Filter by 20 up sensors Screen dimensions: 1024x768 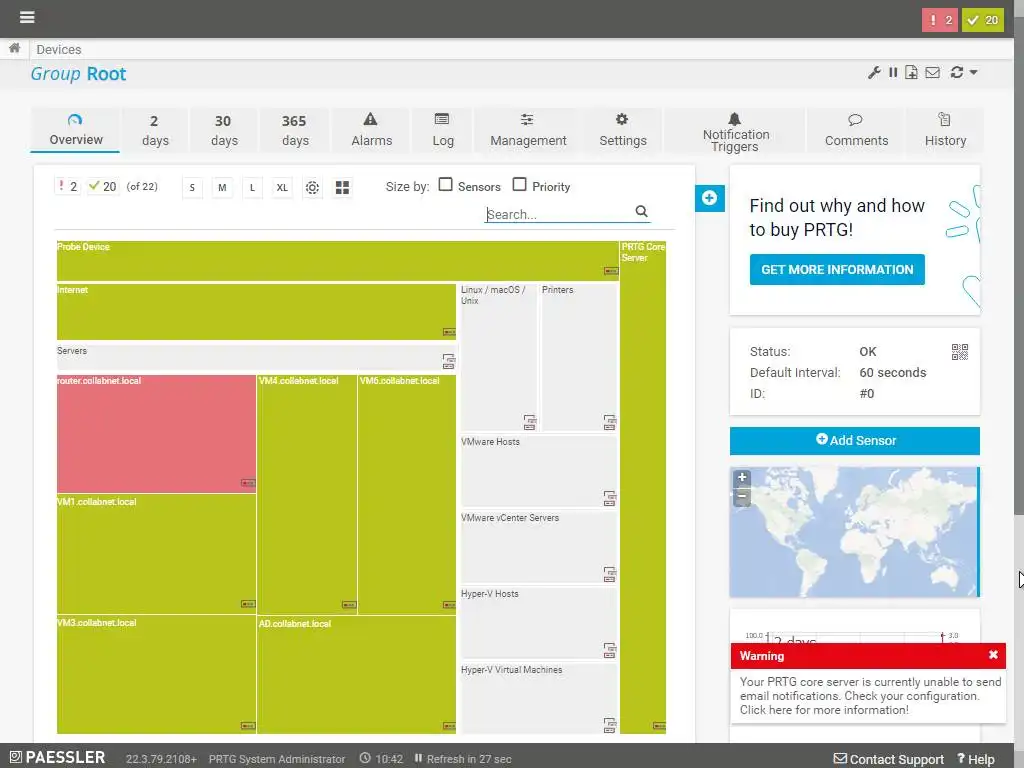point(103,187)
